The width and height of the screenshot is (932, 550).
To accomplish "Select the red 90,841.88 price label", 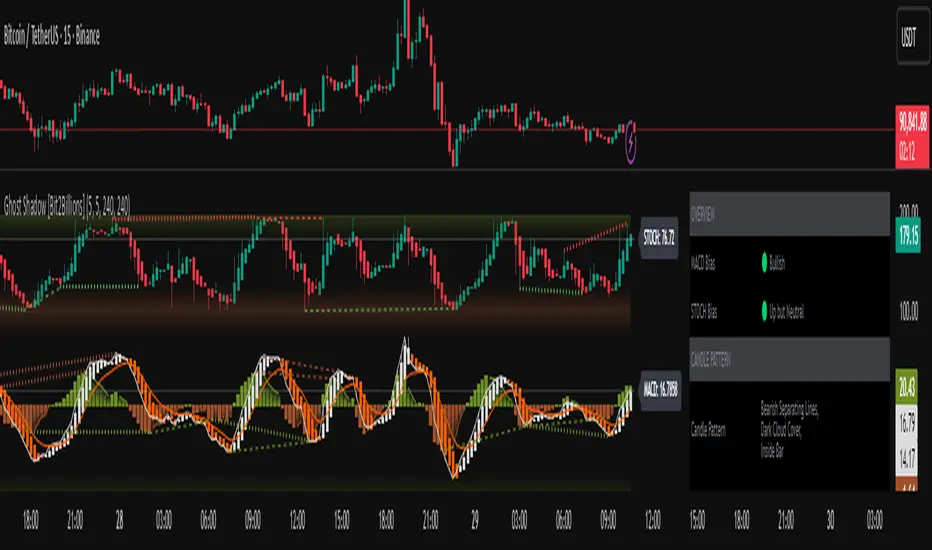I will [x=912, y=122].
